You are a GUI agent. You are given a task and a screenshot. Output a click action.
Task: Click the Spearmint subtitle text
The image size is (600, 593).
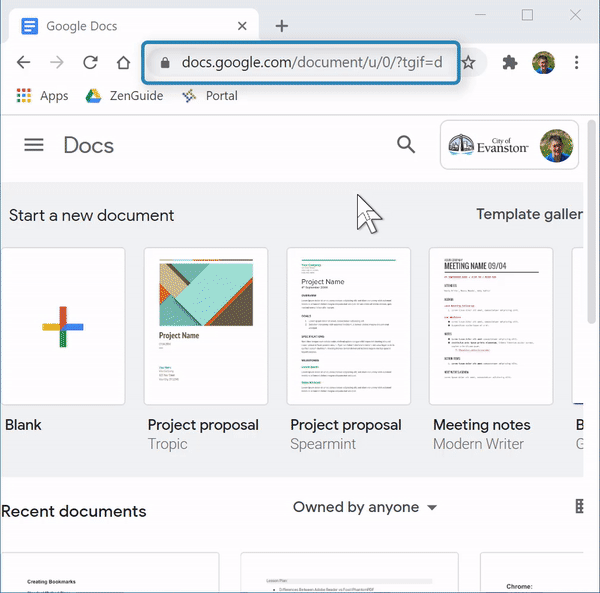click(323, 444)
